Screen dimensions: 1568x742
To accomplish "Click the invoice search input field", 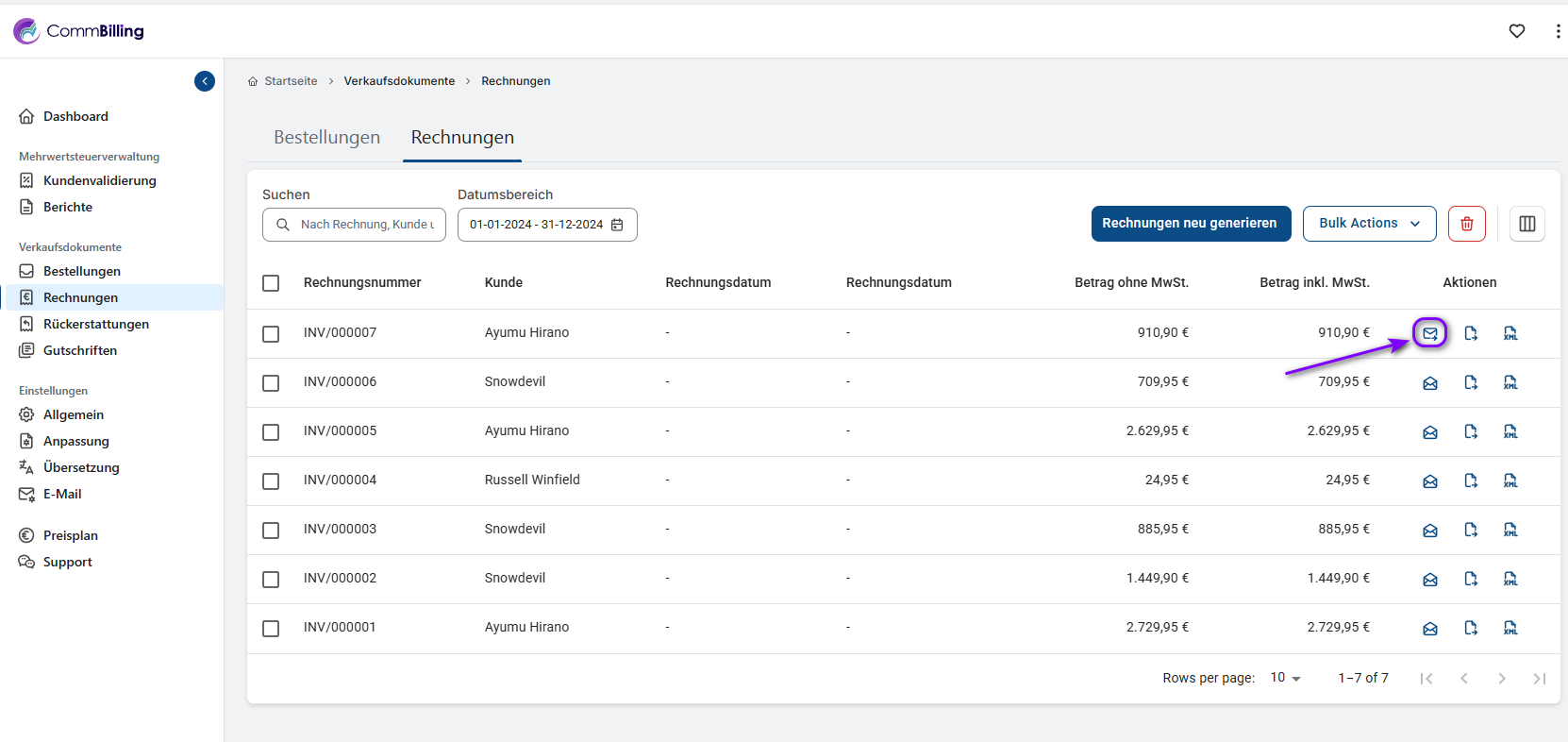I will pyautogui.click(x=366, y=225).
